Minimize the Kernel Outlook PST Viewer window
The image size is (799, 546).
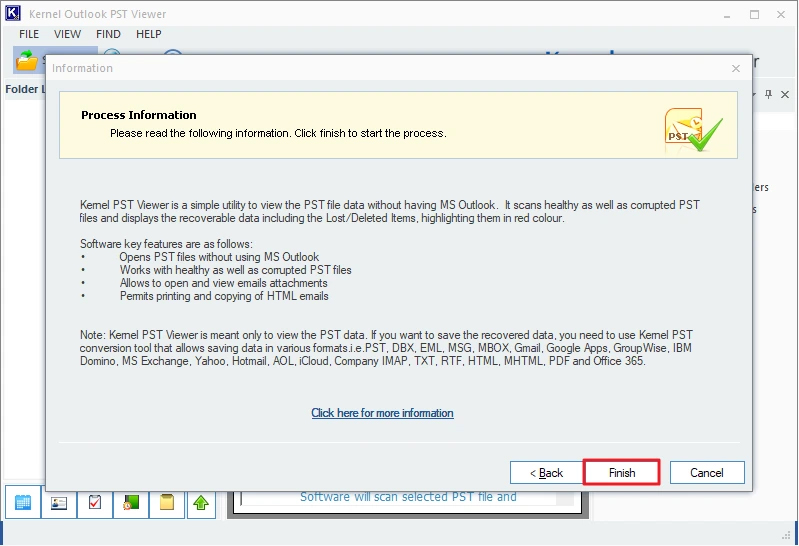(x=727, y=15)
